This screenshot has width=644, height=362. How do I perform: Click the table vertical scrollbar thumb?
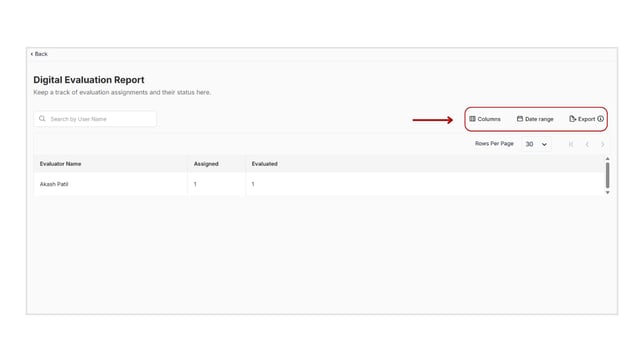[x=607, y=175]
